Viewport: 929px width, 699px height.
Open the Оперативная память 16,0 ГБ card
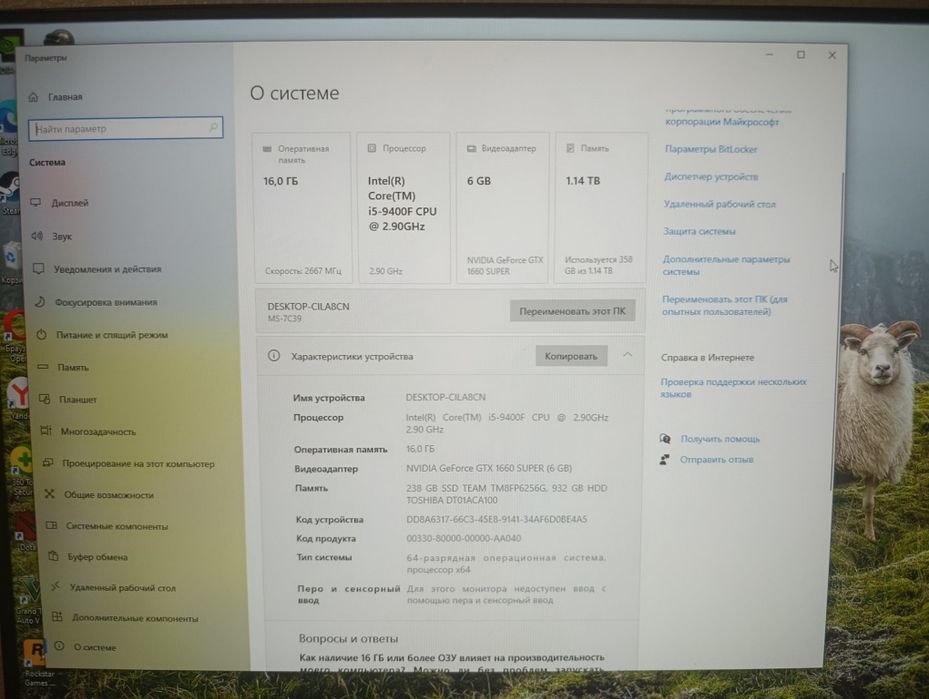pos(302,208)
